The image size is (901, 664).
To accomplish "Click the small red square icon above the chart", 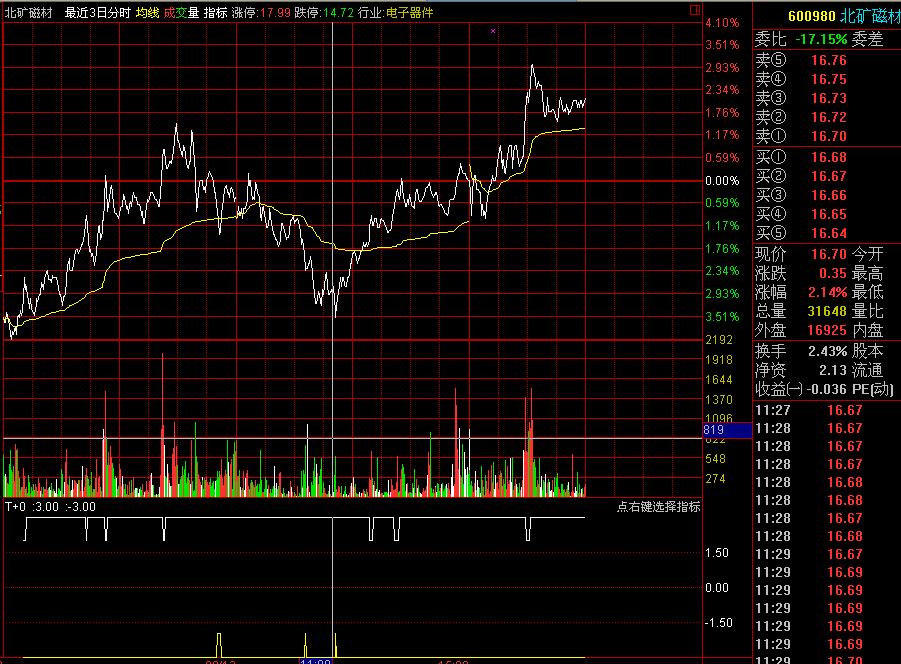I will click(x=695, y=10).
